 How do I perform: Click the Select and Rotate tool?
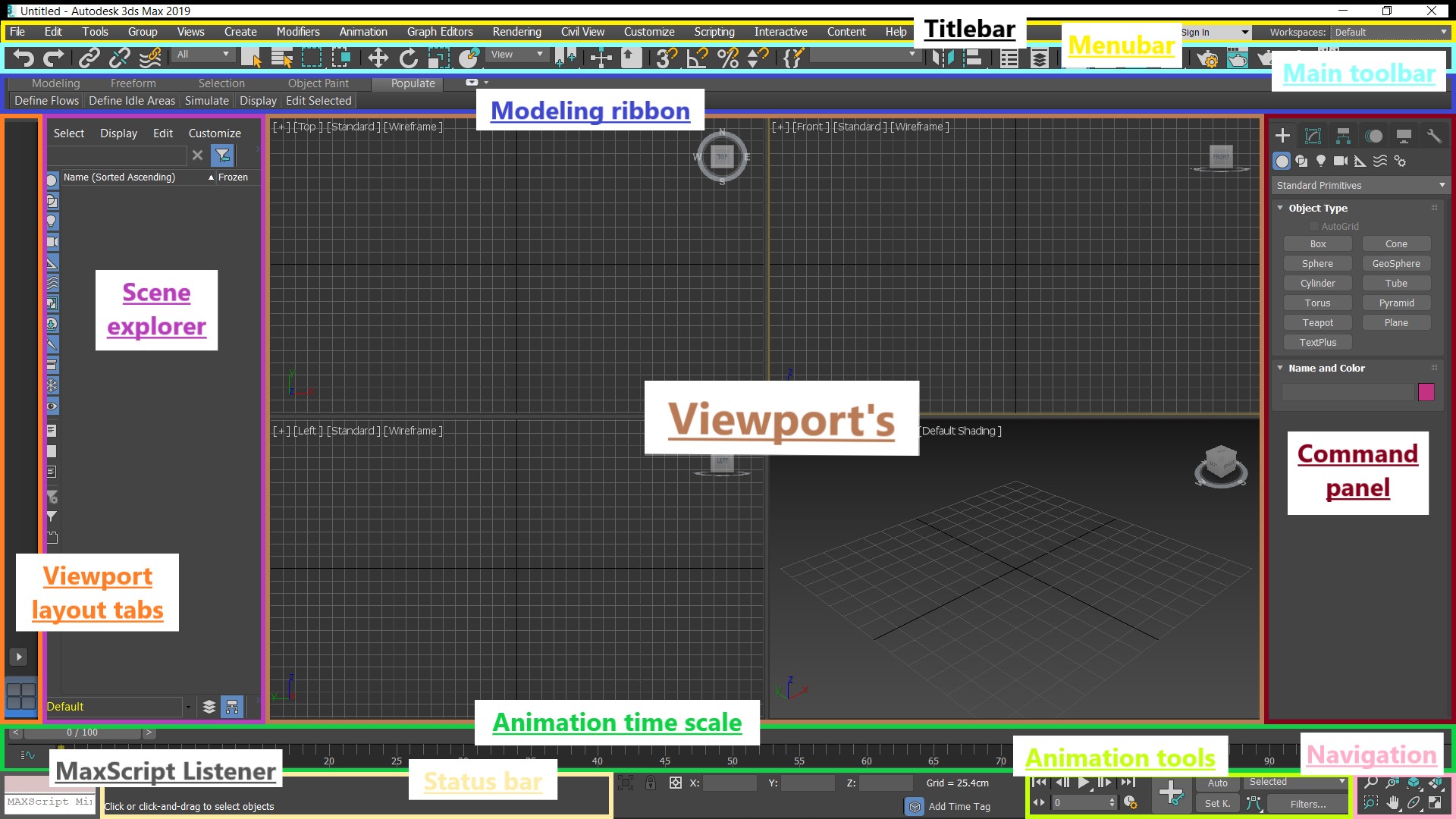409,58
